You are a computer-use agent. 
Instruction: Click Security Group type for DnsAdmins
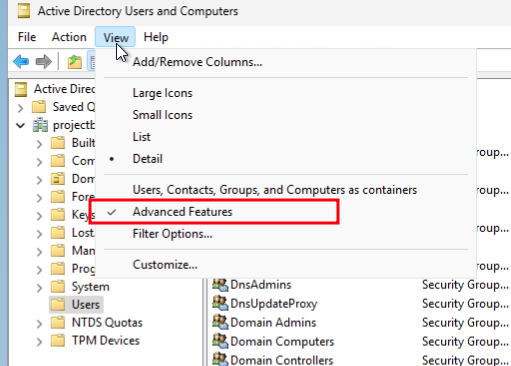click(465, 285)
